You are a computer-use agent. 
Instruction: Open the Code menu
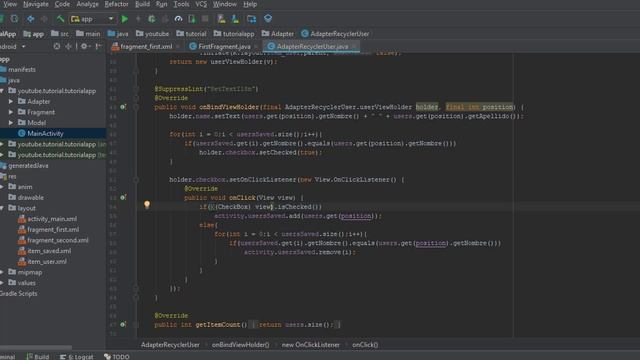(62, 4)
